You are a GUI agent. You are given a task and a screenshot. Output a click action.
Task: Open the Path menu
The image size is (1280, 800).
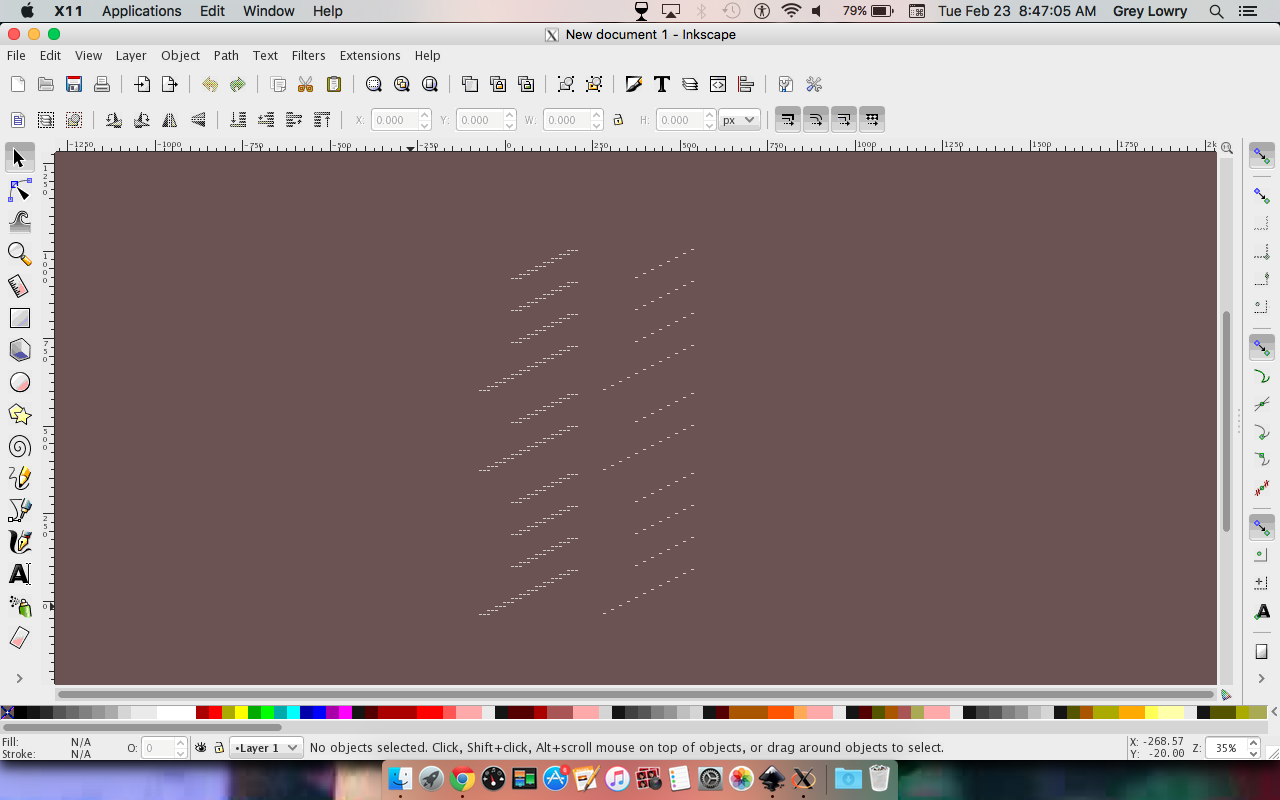226,56
